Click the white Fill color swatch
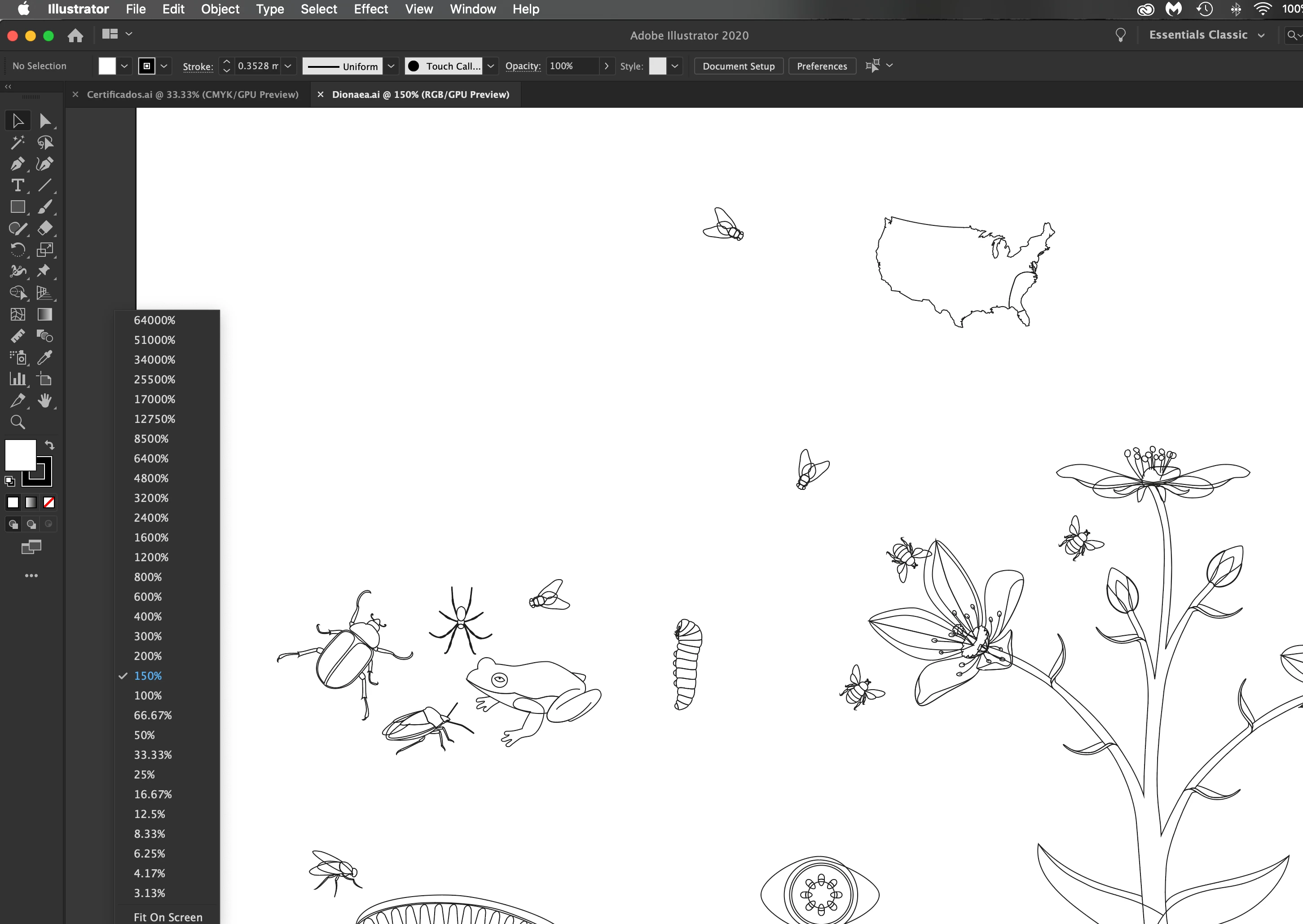Viewport: 1303px width, 924px height. coord(20,455)
